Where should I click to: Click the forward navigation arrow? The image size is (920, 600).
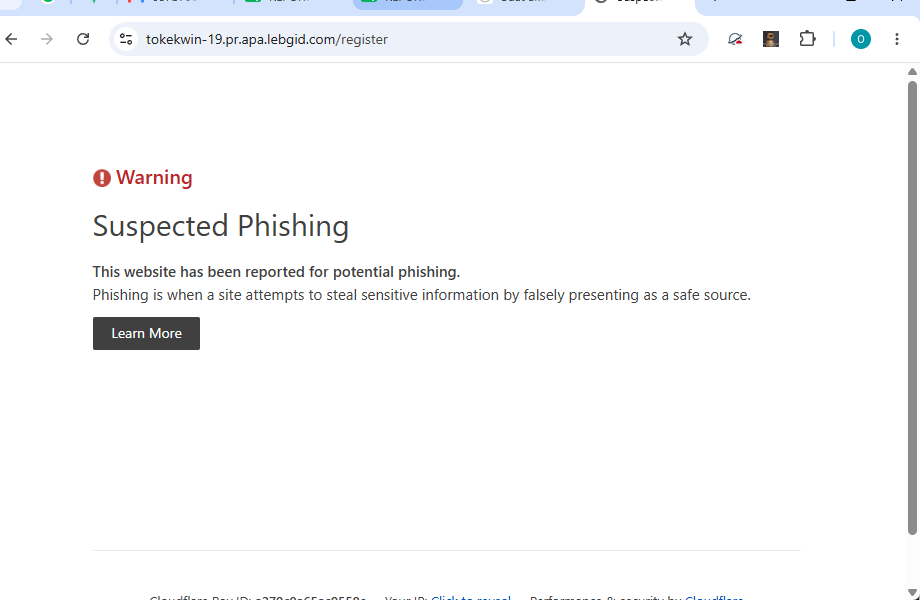coord(47,39)
